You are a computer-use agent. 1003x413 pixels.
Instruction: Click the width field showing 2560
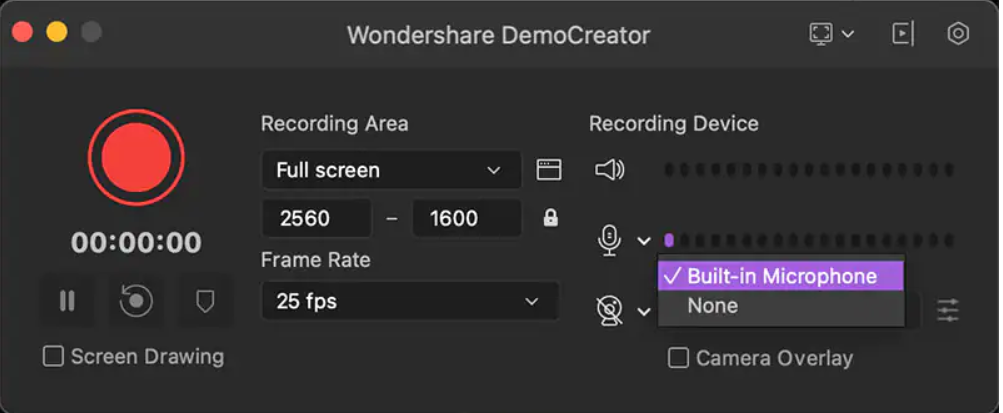[317, 219]
